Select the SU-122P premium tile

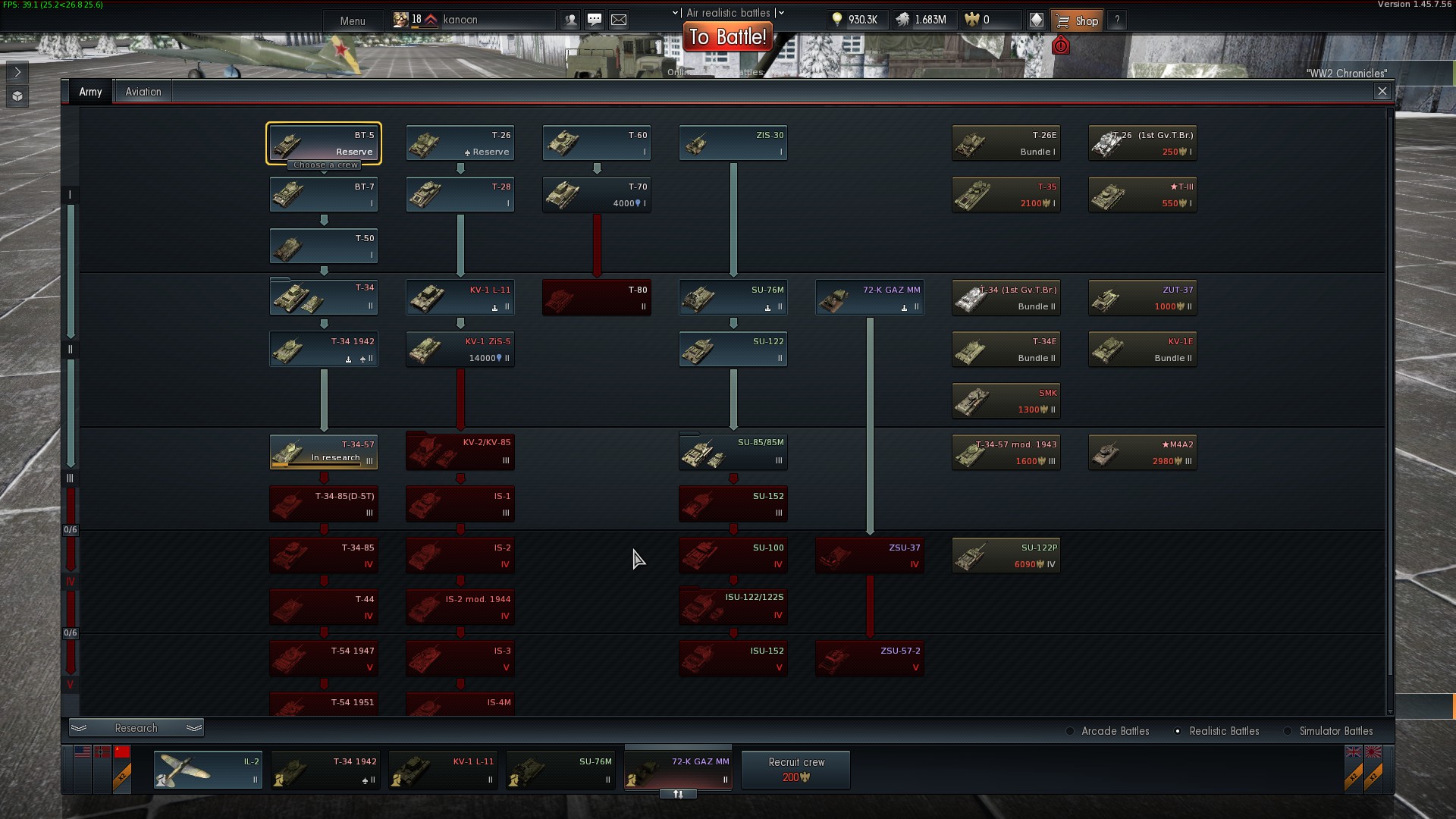(x=1006, y=556)
